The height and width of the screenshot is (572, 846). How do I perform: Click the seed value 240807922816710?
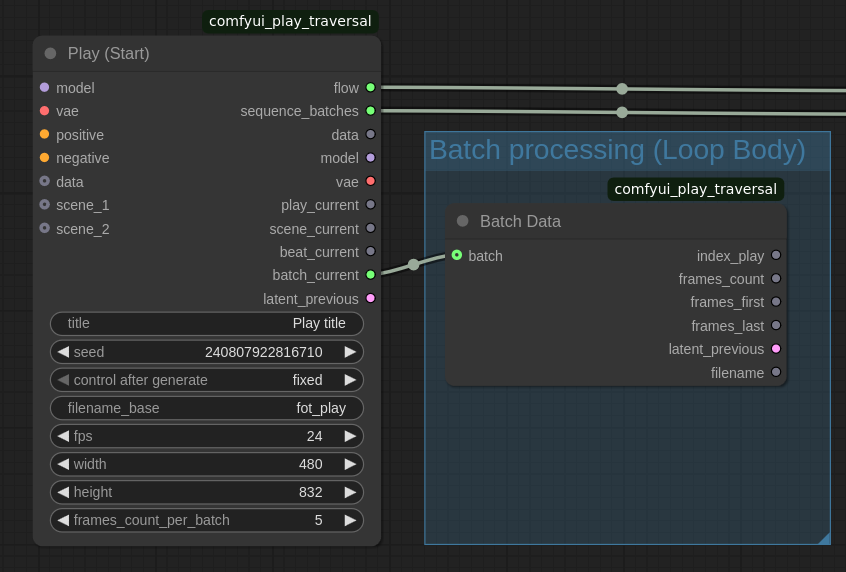coord(264,352)
